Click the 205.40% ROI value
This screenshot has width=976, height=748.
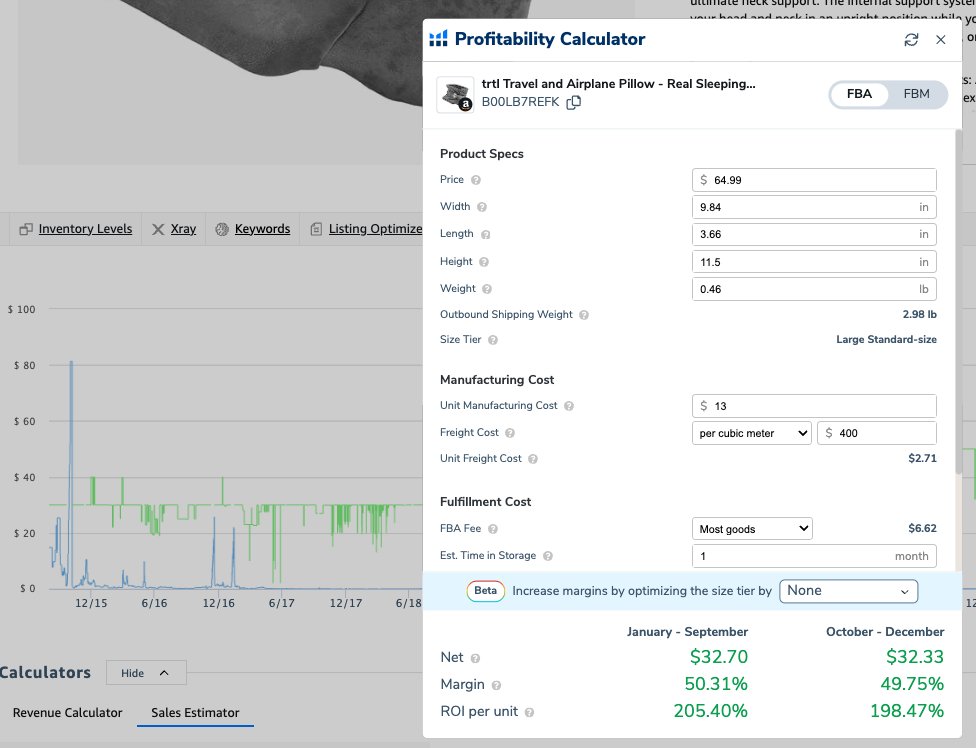[711, 711]
